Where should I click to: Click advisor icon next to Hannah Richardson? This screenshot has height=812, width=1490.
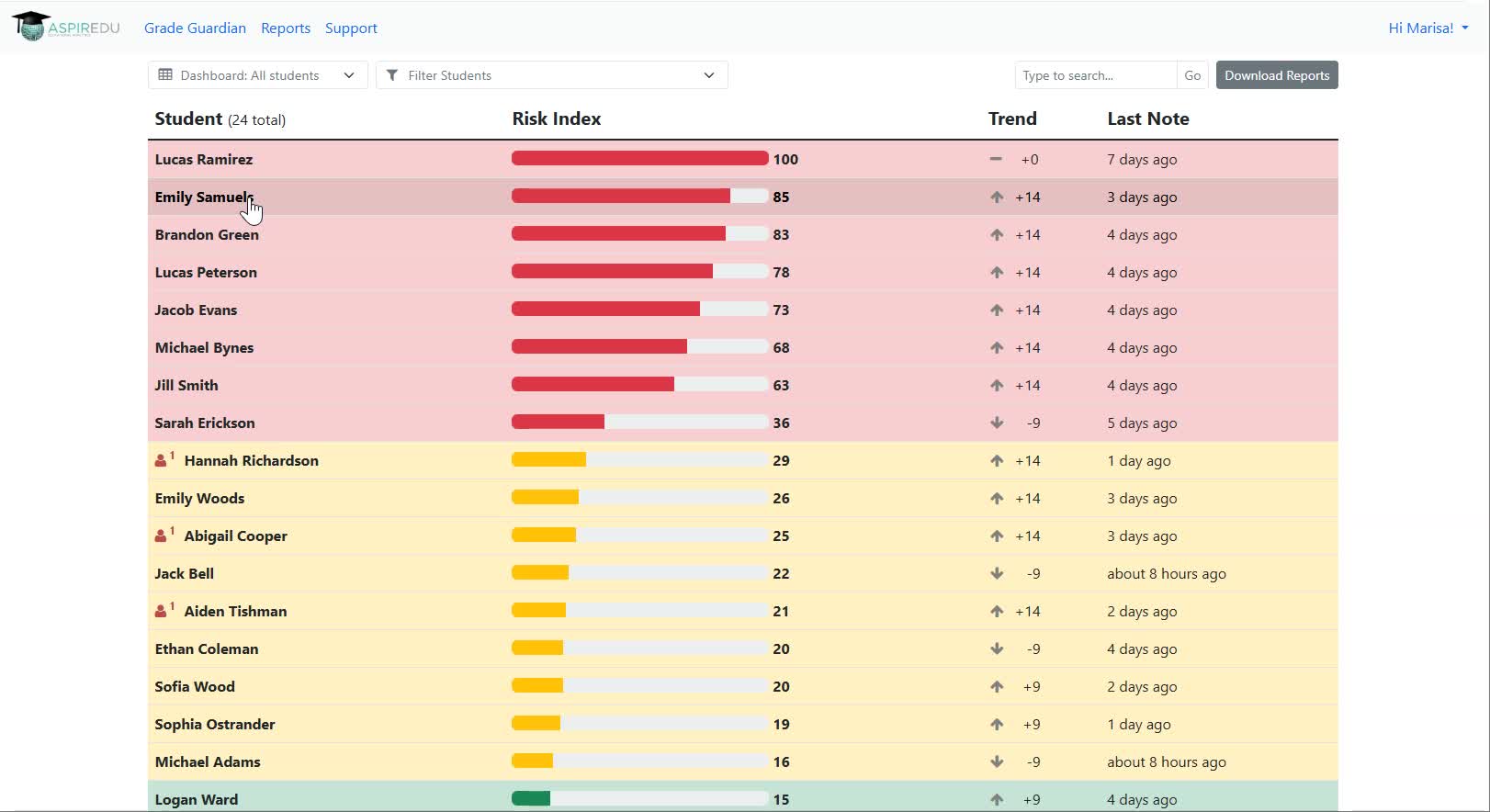pos(162,460)
